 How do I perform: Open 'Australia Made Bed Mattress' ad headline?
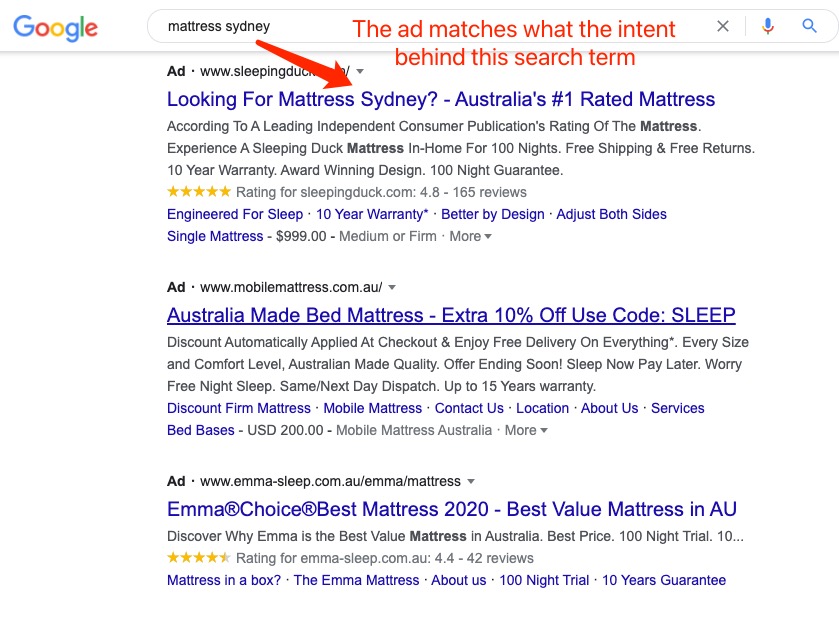click(x=451, y=315)
